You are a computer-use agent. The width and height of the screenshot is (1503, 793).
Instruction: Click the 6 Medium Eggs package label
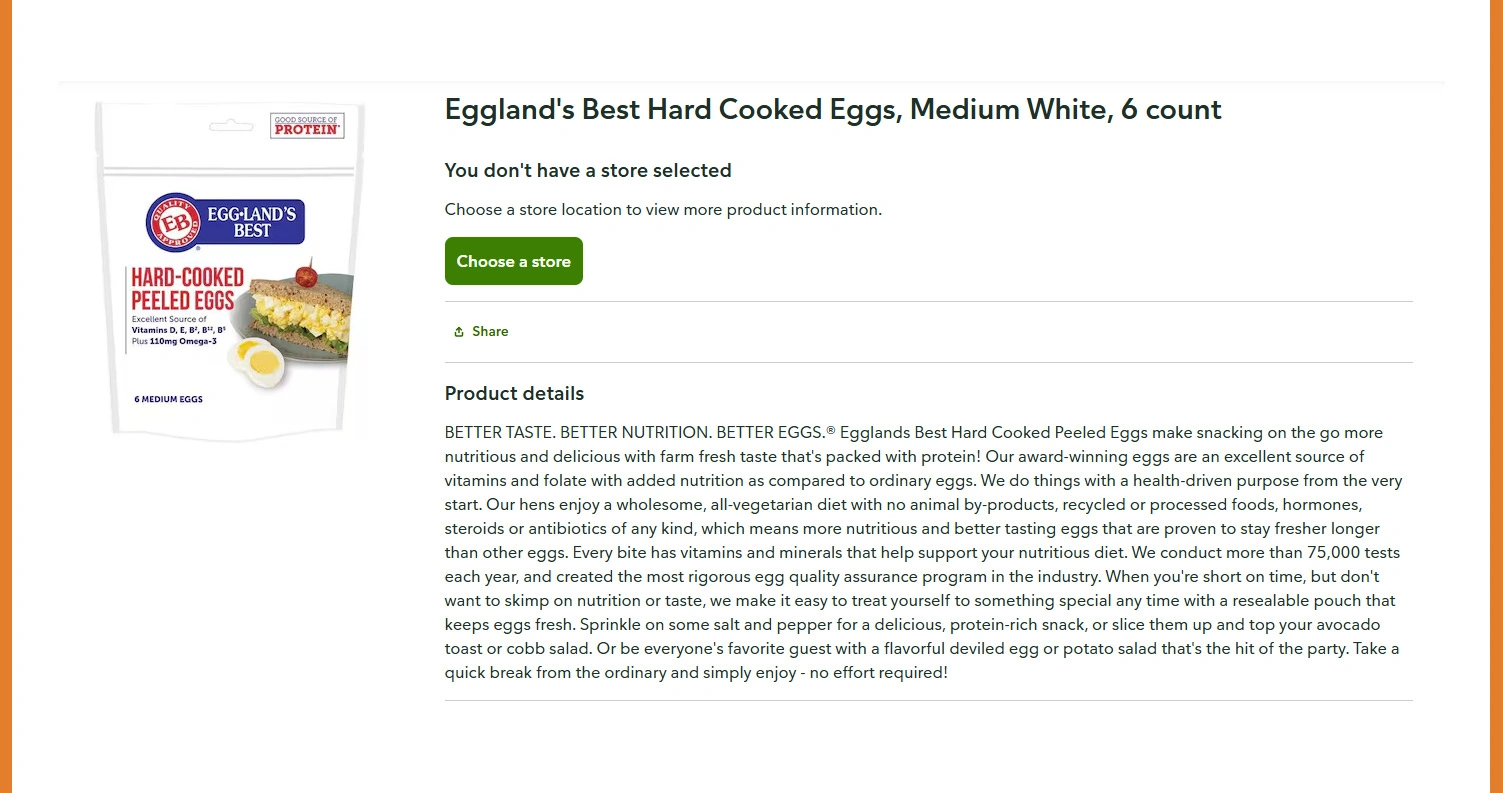168,399
